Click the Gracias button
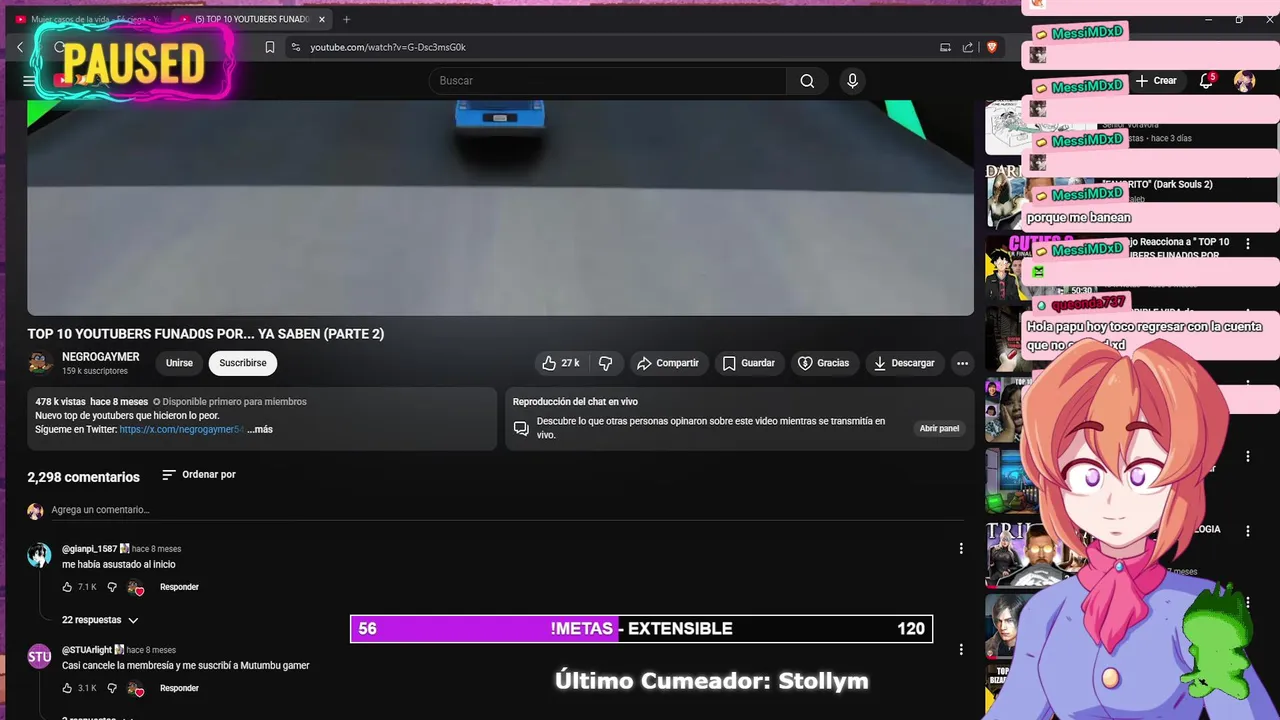 [x=823, y=363]
